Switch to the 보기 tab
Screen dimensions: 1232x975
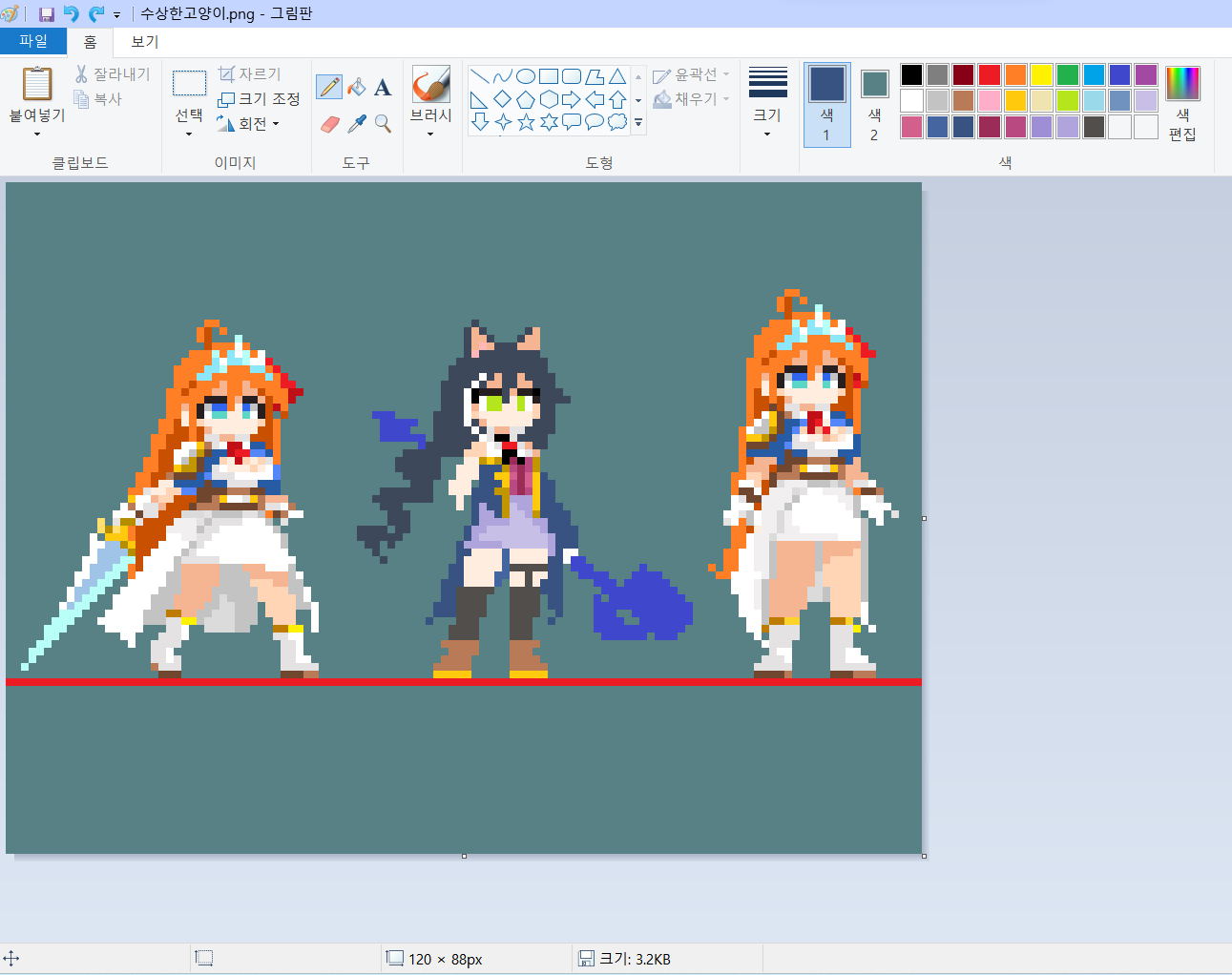tap(145, 41)
